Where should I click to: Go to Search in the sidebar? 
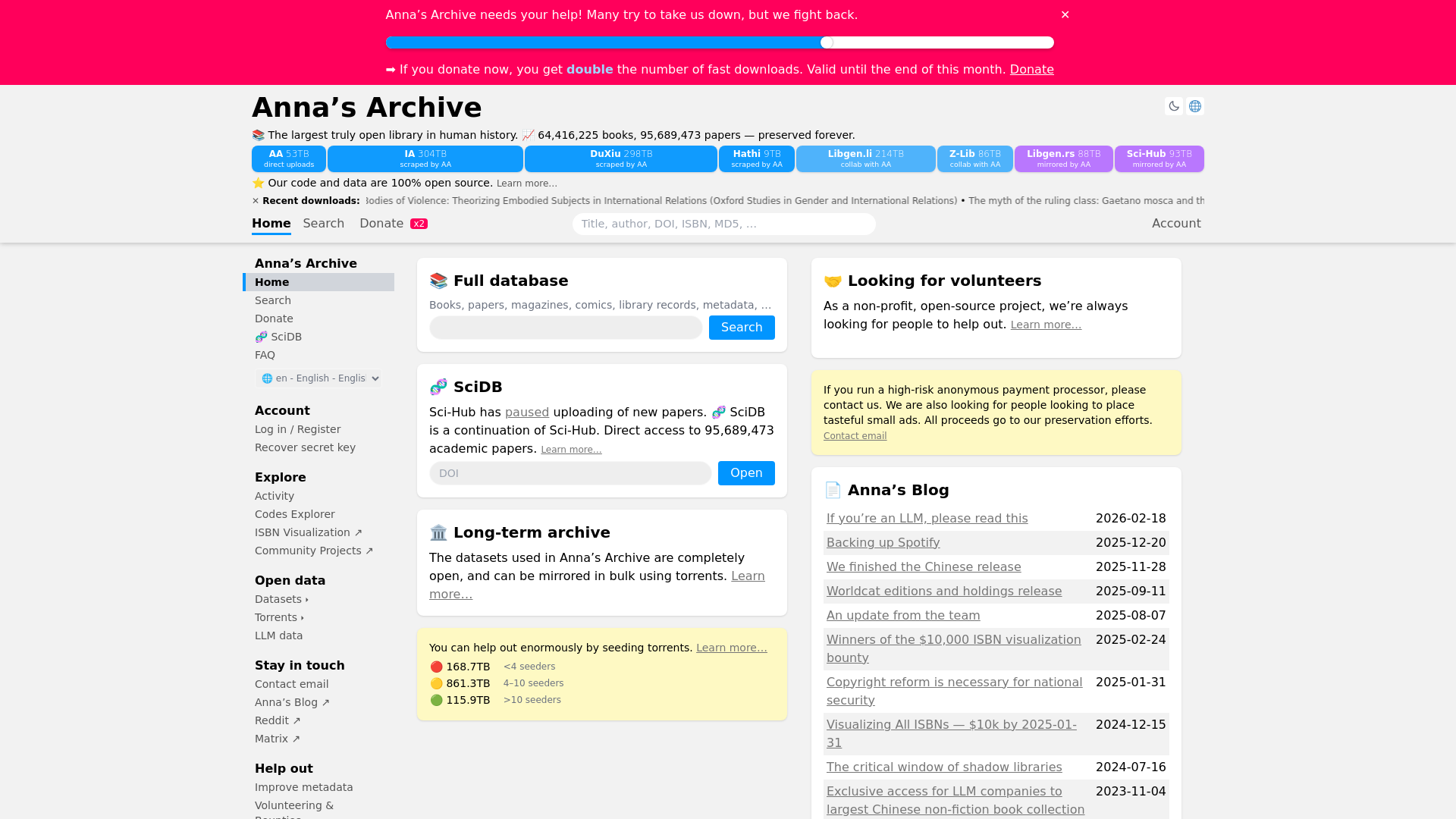pos(273,300)
